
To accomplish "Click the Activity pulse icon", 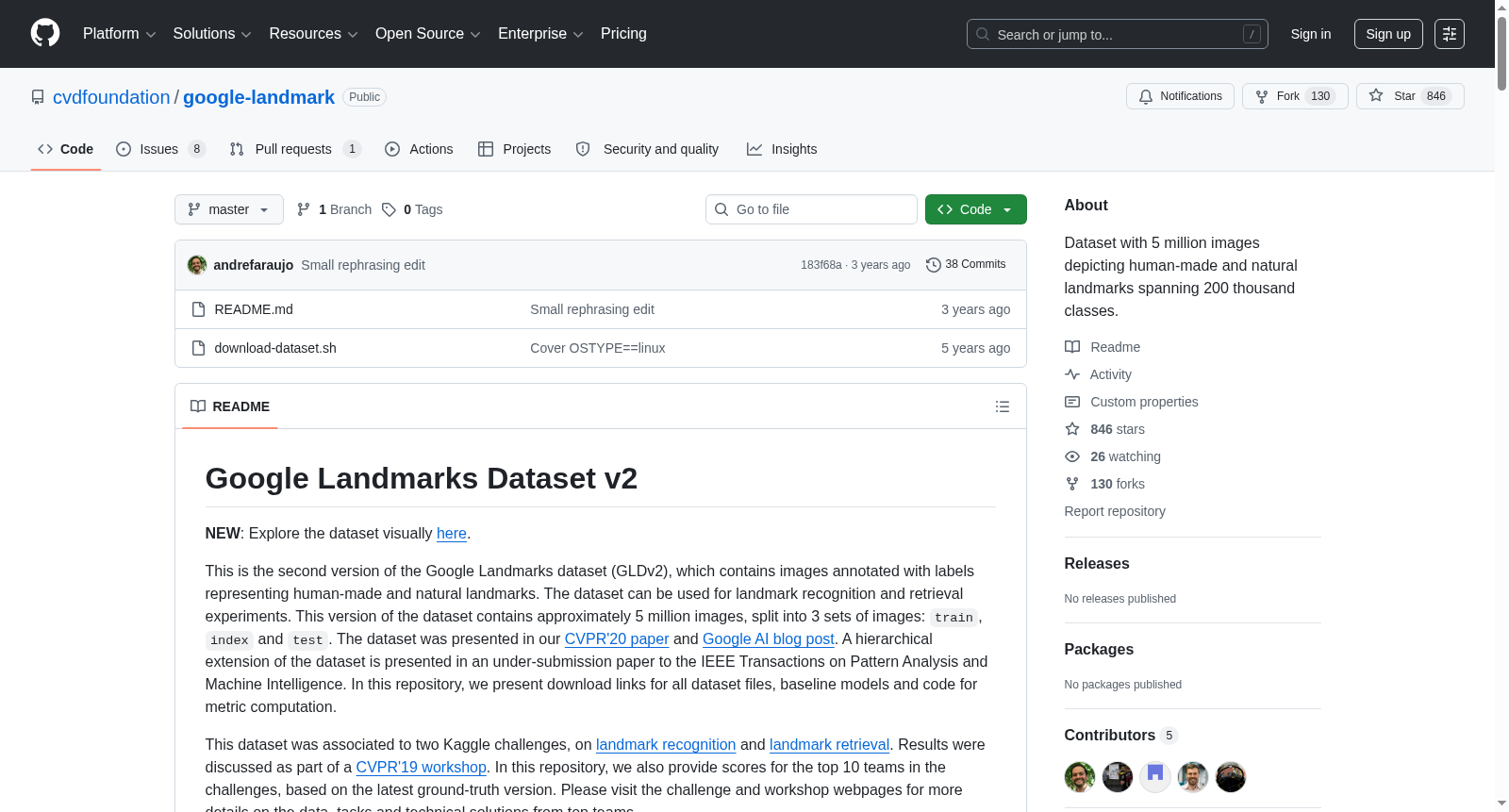I will (x=1072, y=374).
